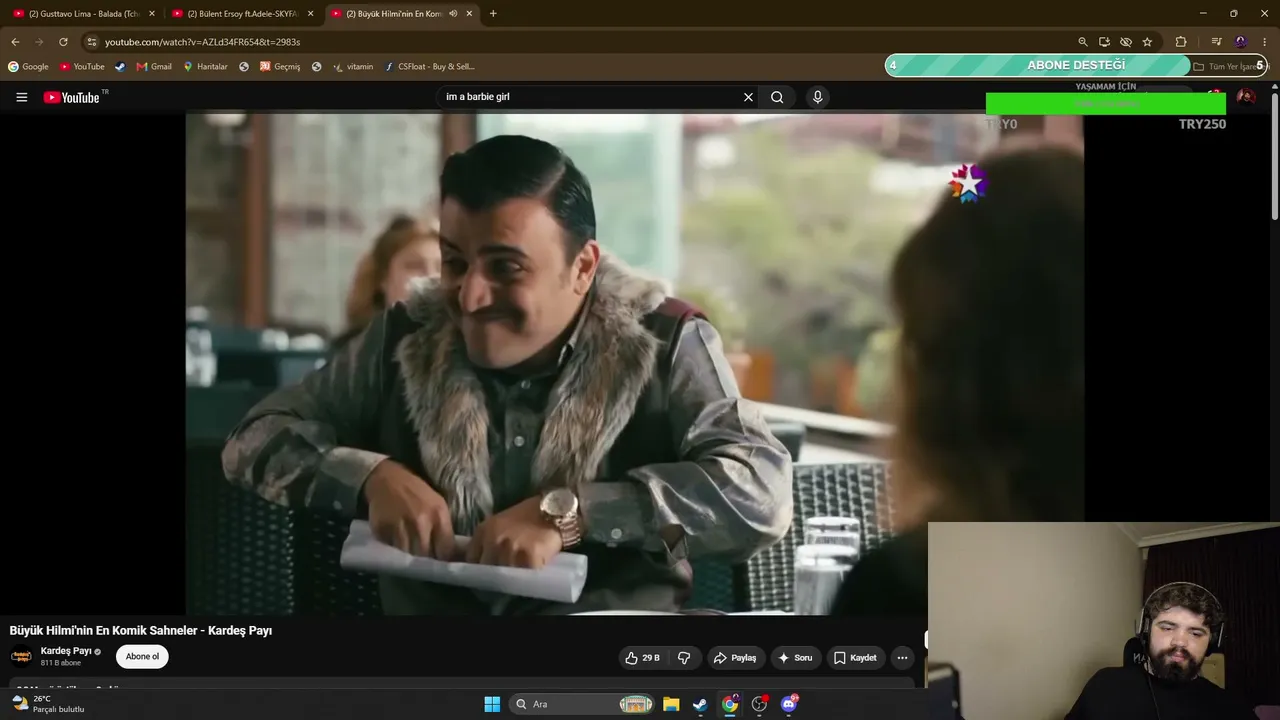The image size is (1280, 720).
Task: Close the Gusttavo Lima tab
Action: [x=152, y=14]
